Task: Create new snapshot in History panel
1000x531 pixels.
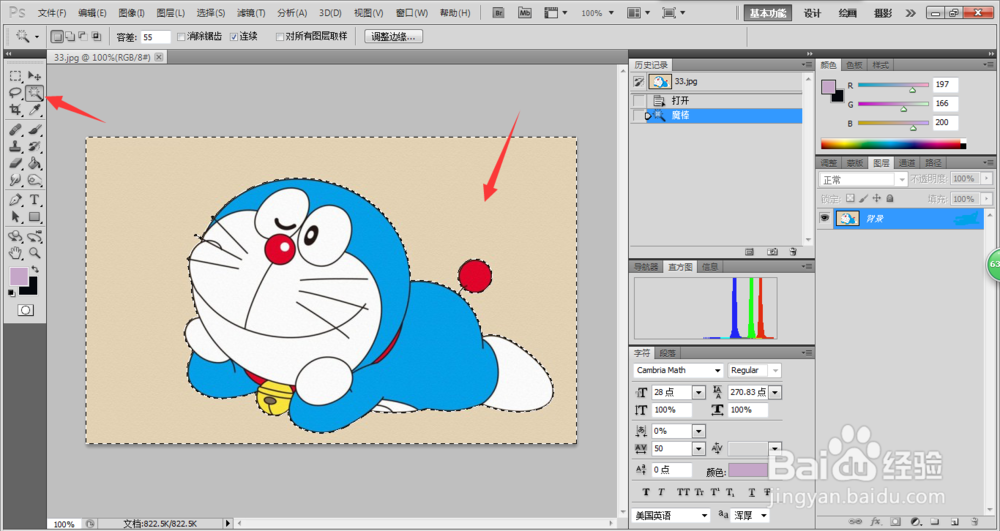Action: click(772, 252)
